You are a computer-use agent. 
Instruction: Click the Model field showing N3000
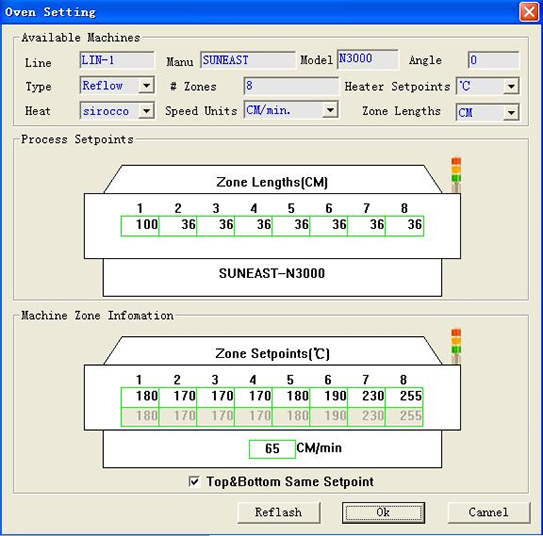click(x=367, y=59)
